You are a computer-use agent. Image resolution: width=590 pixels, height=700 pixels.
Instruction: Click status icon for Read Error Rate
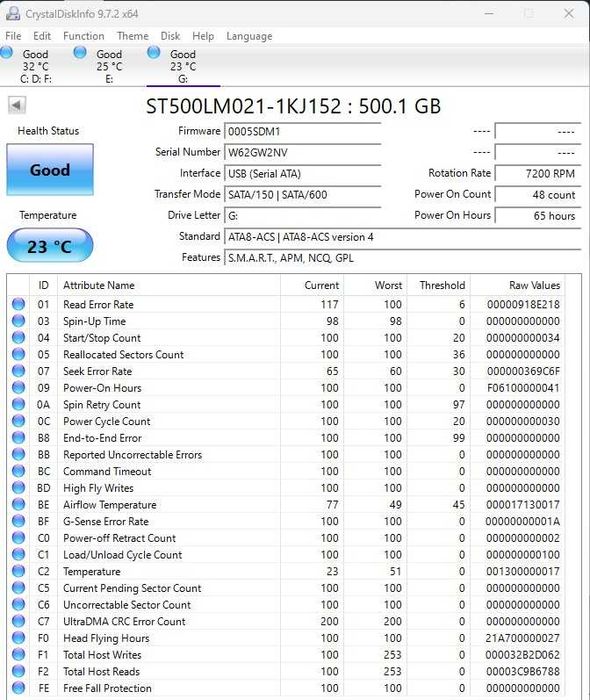[x=18, y=304]
